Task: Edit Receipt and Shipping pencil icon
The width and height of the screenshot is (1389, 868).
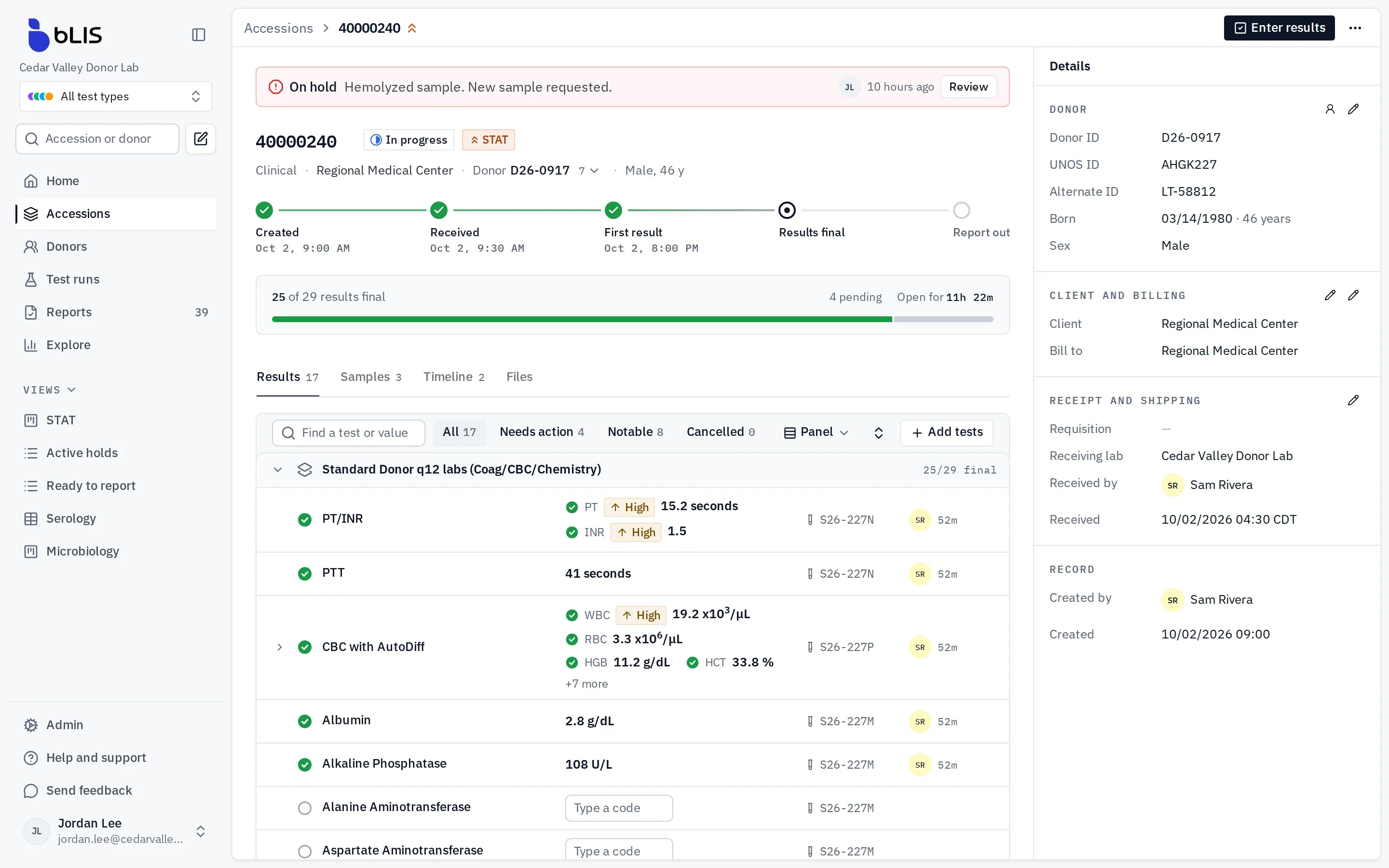Action: pyautogui.click(x=1353, y=400)
